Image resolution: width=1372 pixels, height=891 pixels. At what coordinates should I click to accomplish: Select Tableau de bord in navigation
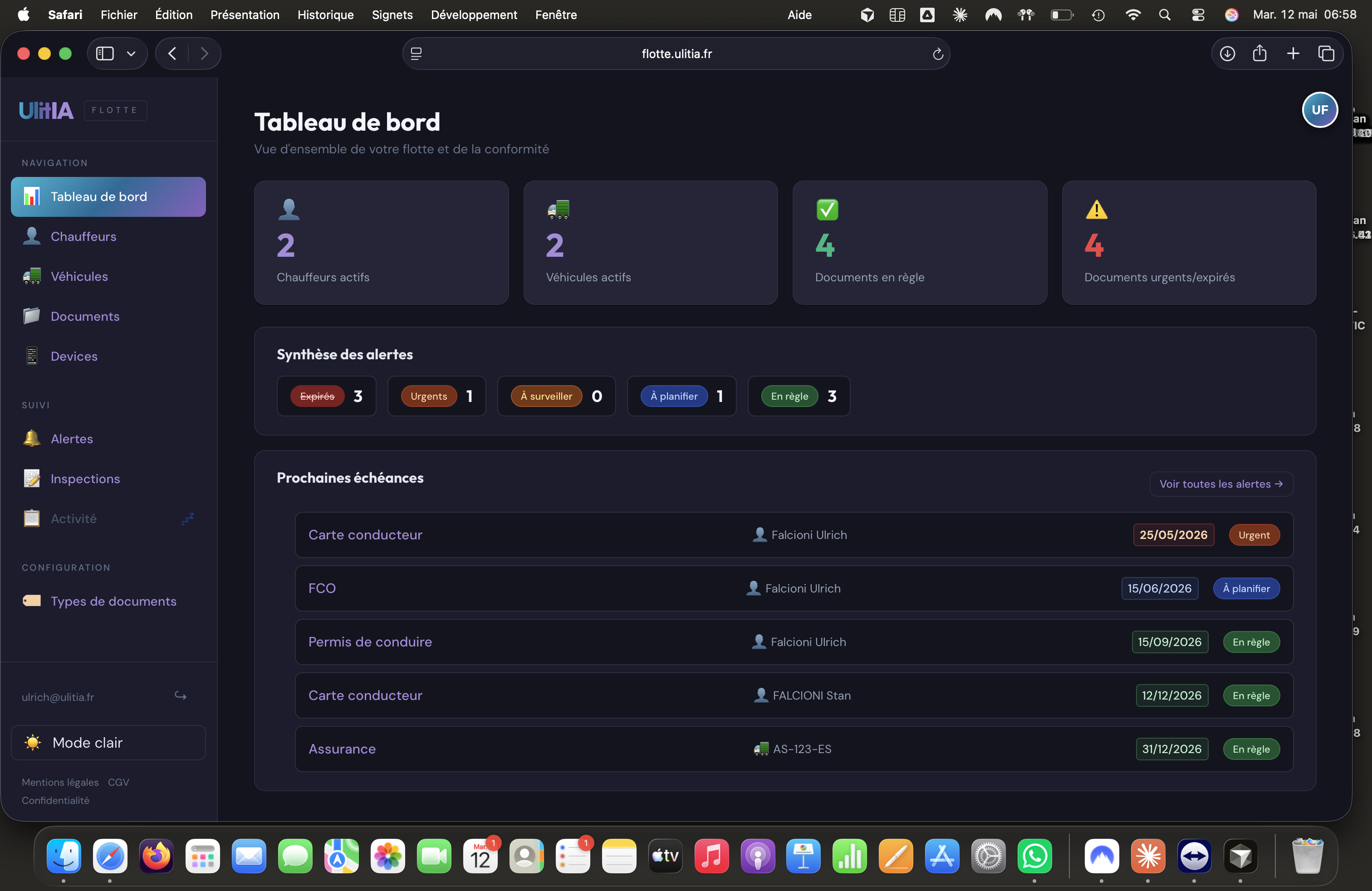point(108,196)
